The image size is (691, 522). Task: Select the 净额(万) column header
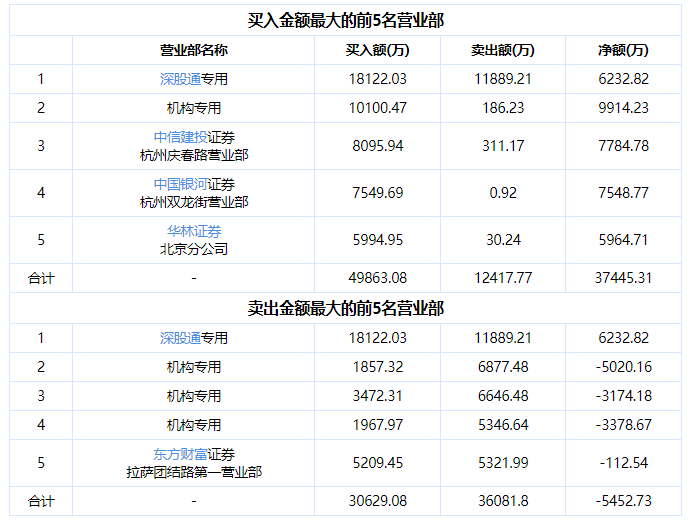coord(623,50)
